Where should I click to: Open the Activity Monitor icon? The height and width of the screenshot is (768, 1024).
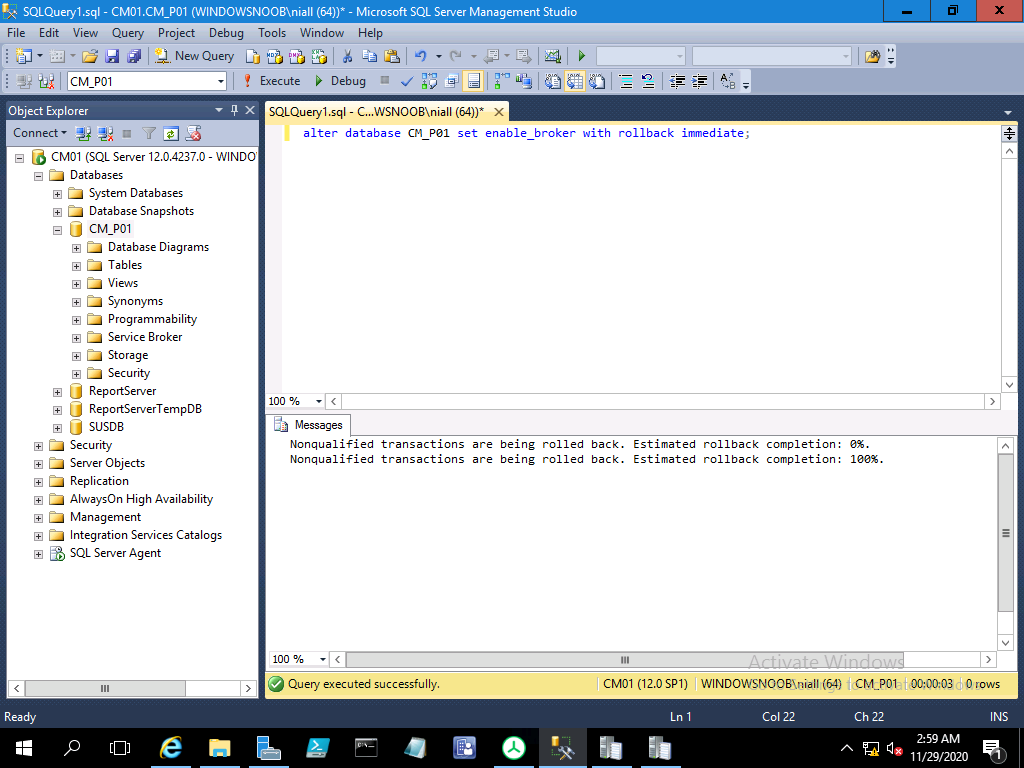(x=552, y=56)
